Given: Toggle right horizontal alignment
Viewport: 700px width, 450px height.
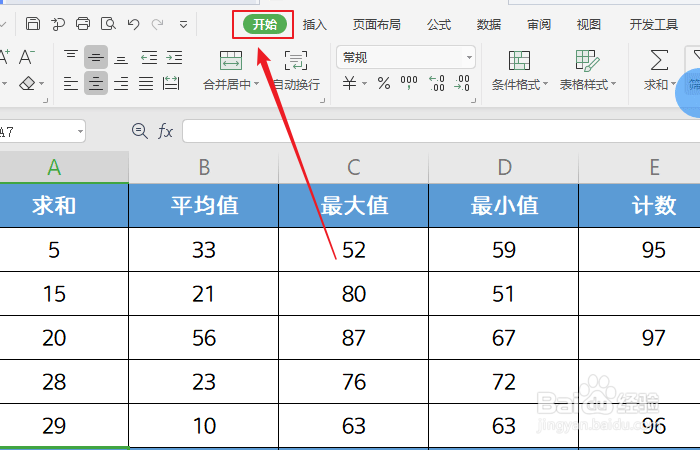Looking at the screenshot, I should [121, 83].
